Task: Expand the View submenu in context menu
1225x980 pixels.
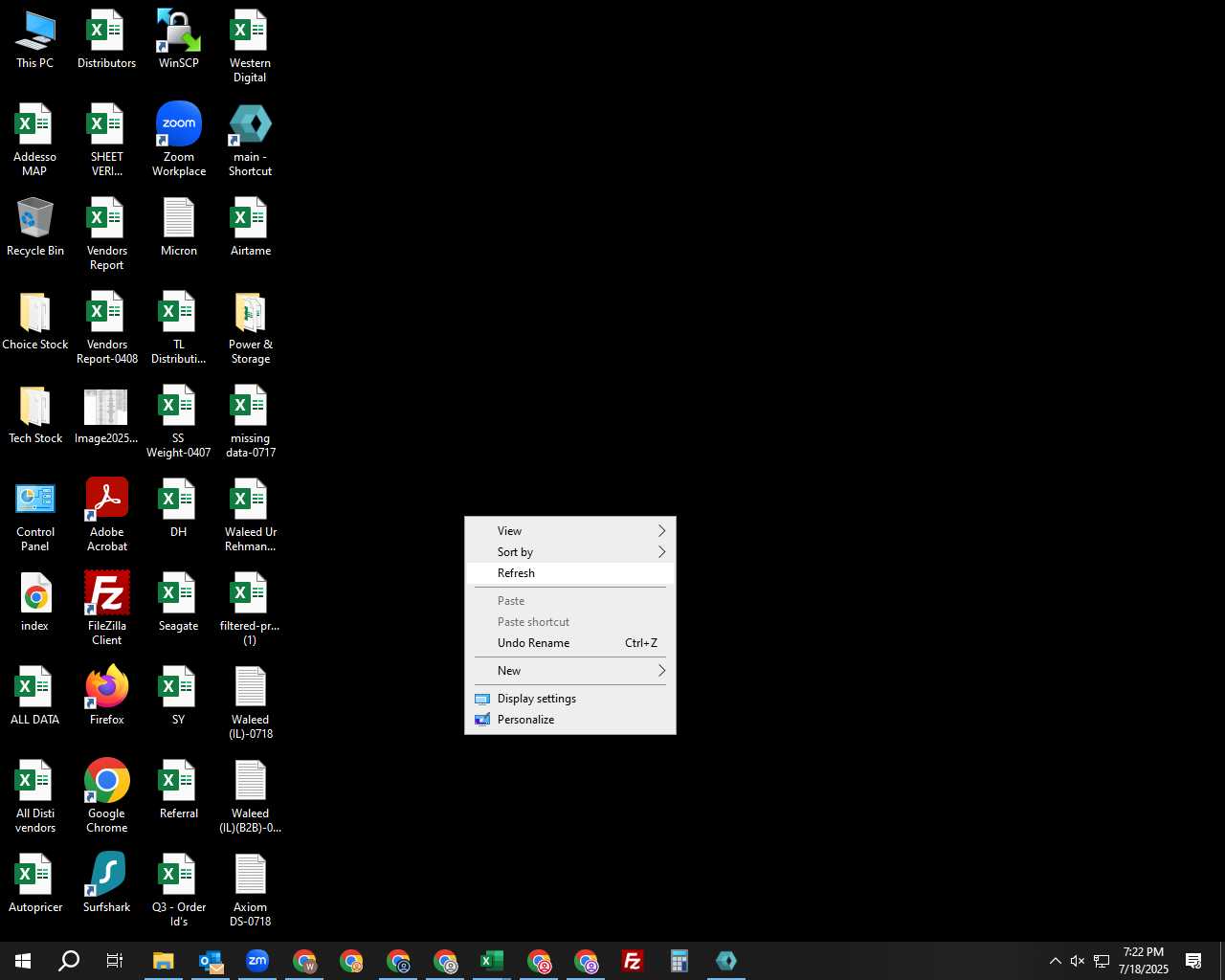Action: pyautogui.click(x=570, y=530)
